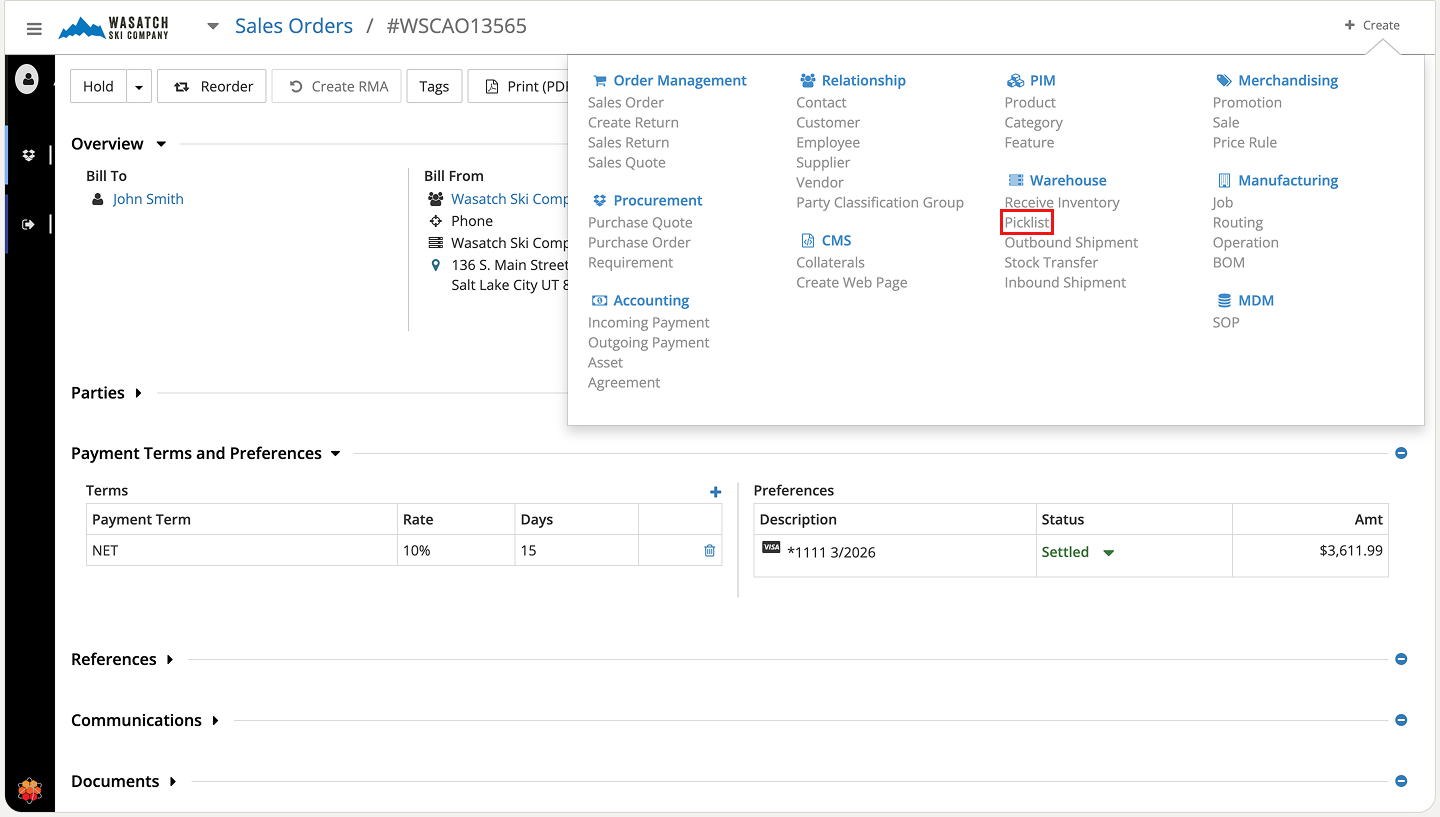
Task: Delete the NET payment term row
Action: click(x=709, y=550)
